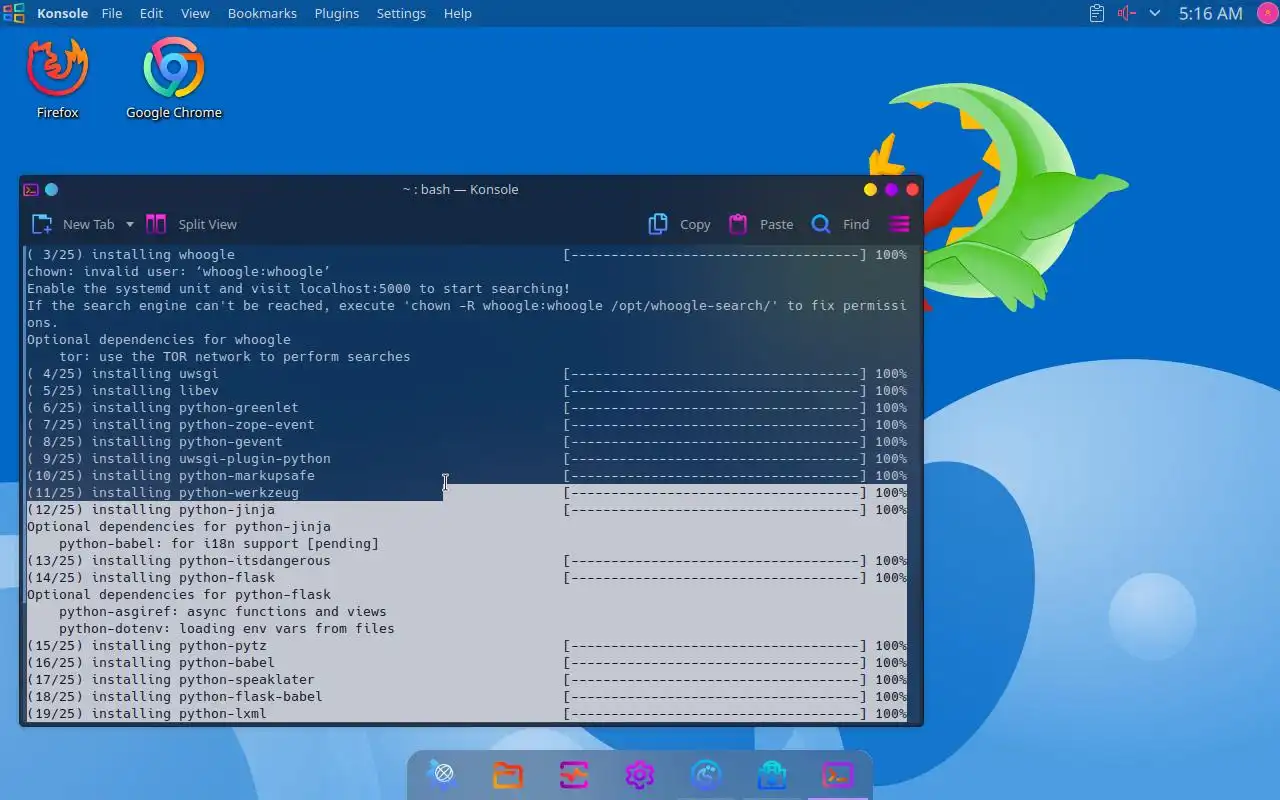The image size is (1280, 800).
Task: Expand the hidden system tray arrow
Action: click(1155, 13)
